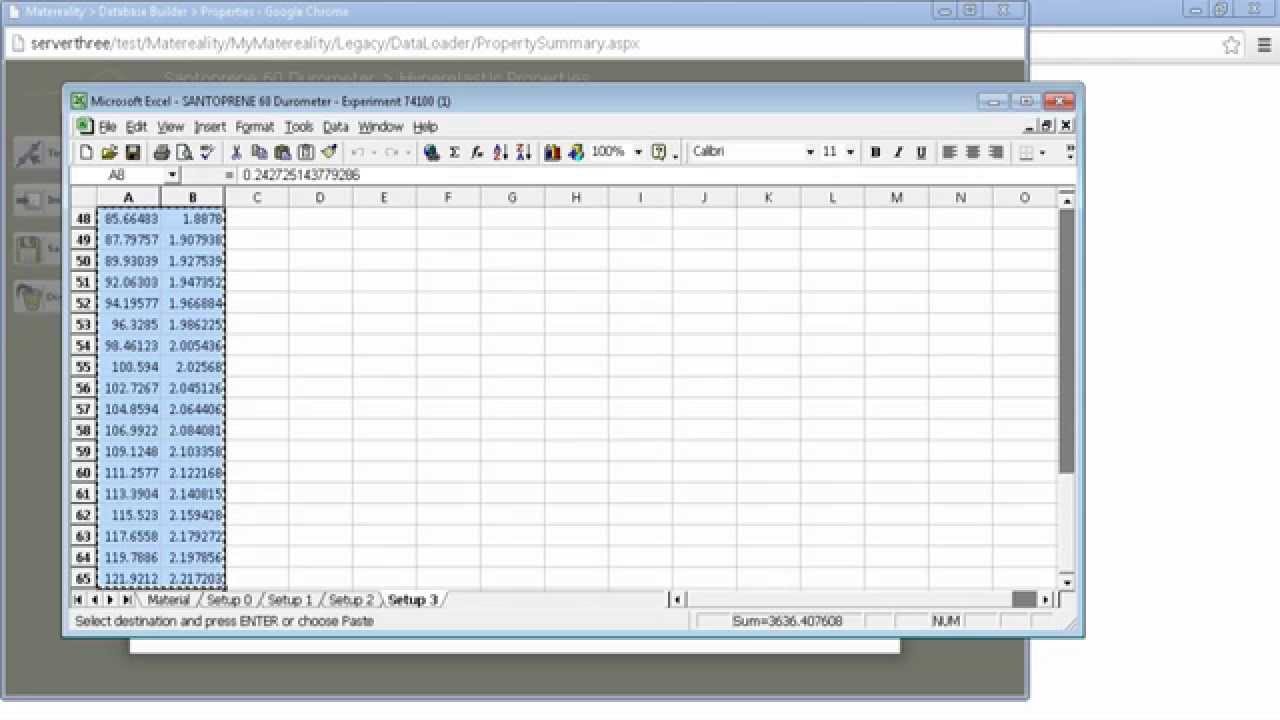The height and width of the screenshot is (720, 1280).
Task: Click the Chrome address bar URL
Action: [x=335, y=44]
